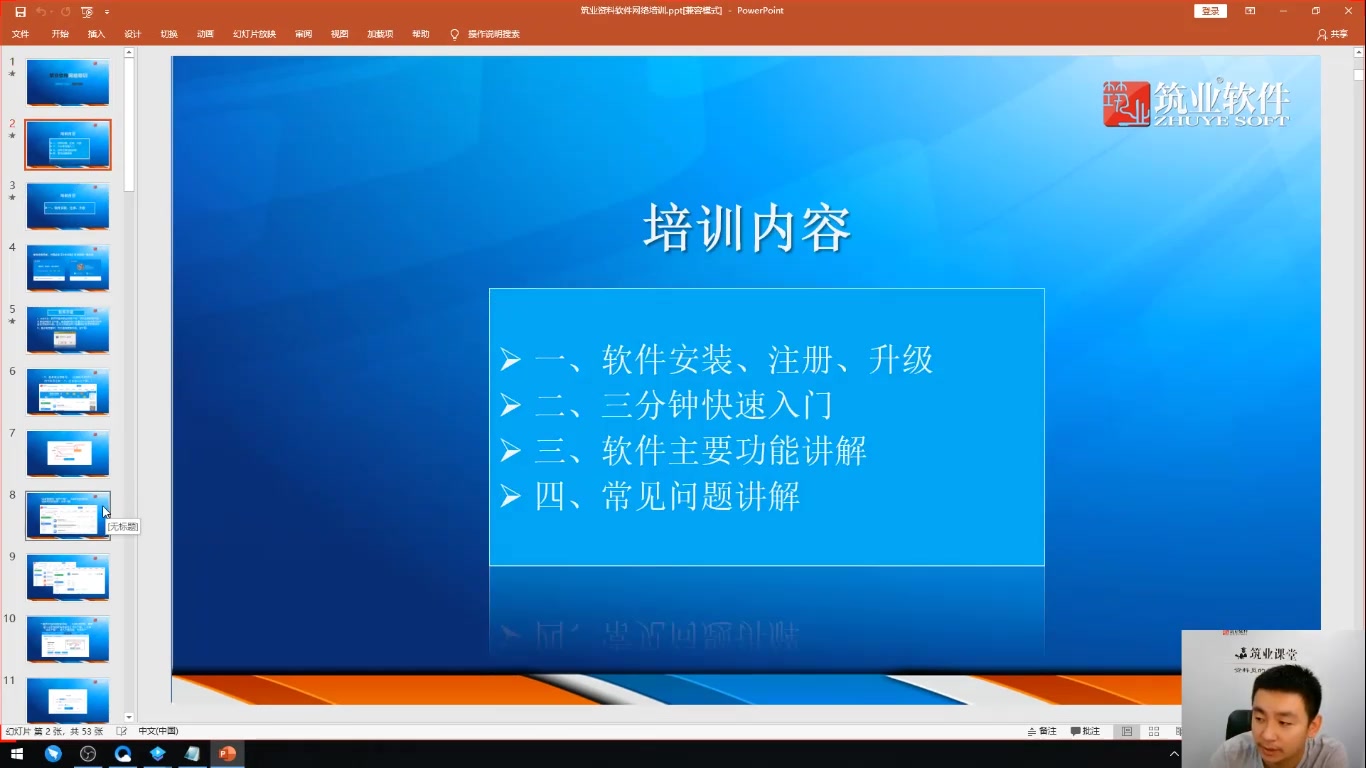Viewport: 1366px width, 768px height.
Task: Click the 登录 (Sign in) button
Action: [1210, 11]
